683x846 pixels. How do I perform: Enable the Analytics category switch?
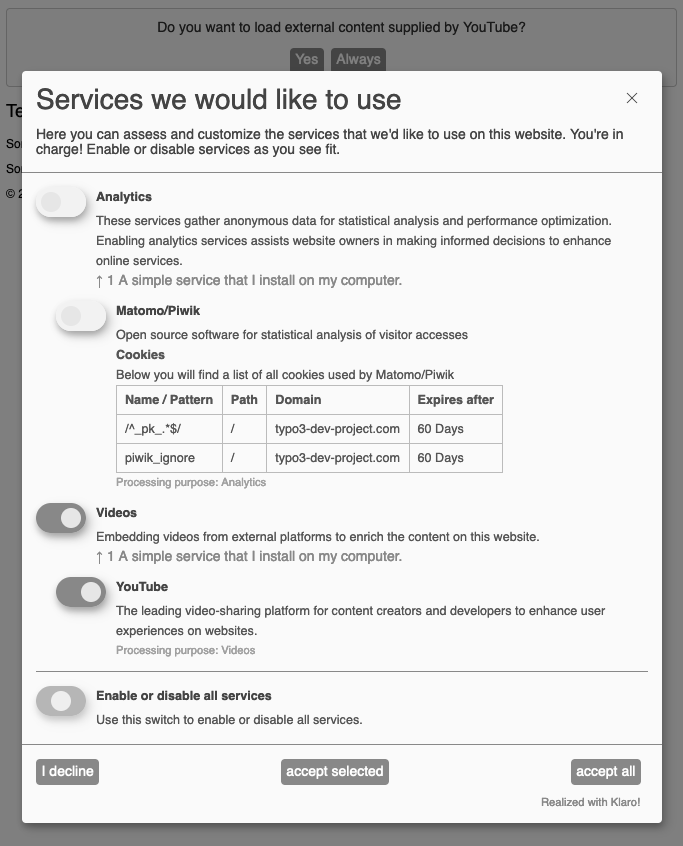(61, 203)
